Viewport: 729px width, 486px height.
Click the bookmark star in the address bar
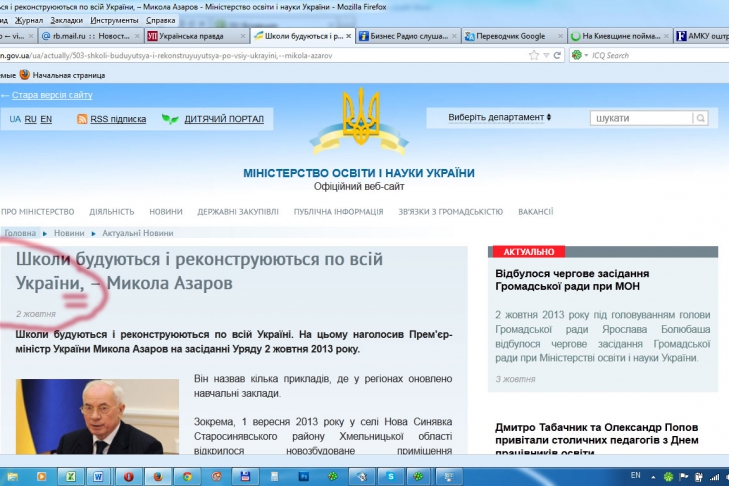(x=532, y=55)
